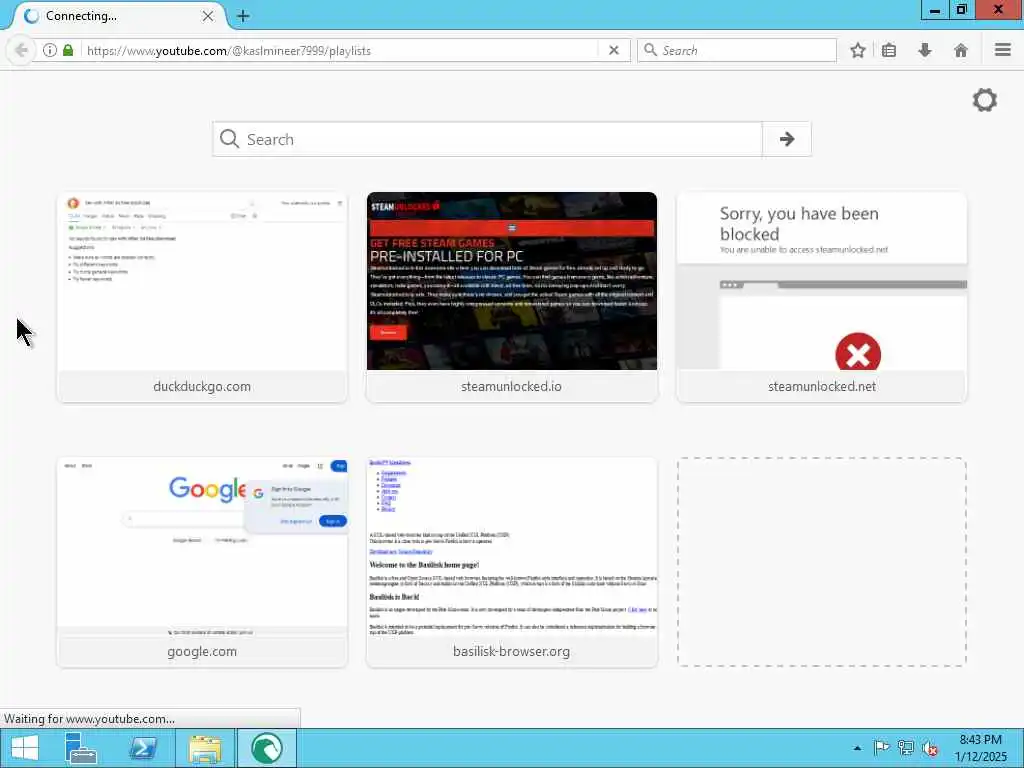Screen dimensions: 1024x768
Task: Click the duckduckgo.com tile label
Action: click(x=202, y=387)
